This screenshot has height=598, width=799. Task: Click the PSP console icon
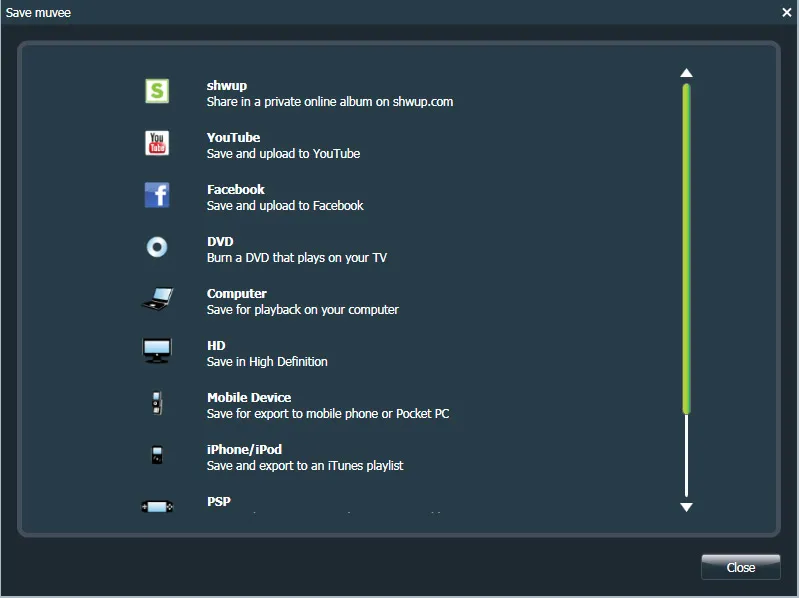tap(157, 507)
